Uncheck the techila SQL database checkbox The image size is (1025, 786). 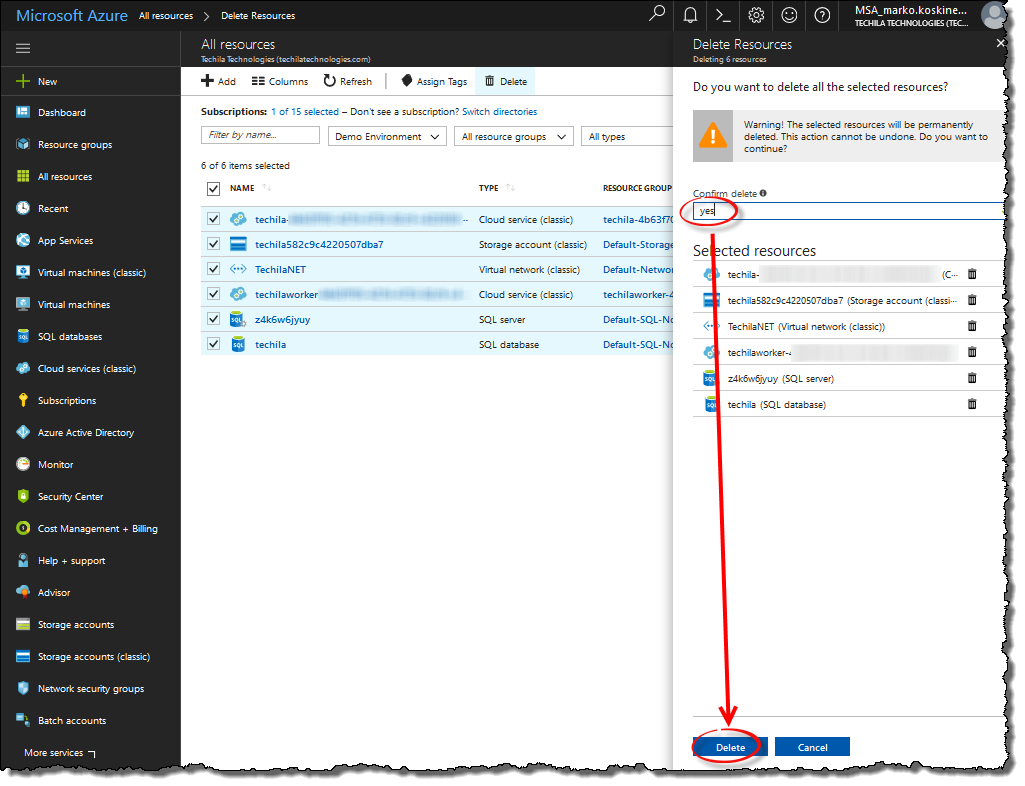(213, 344)
